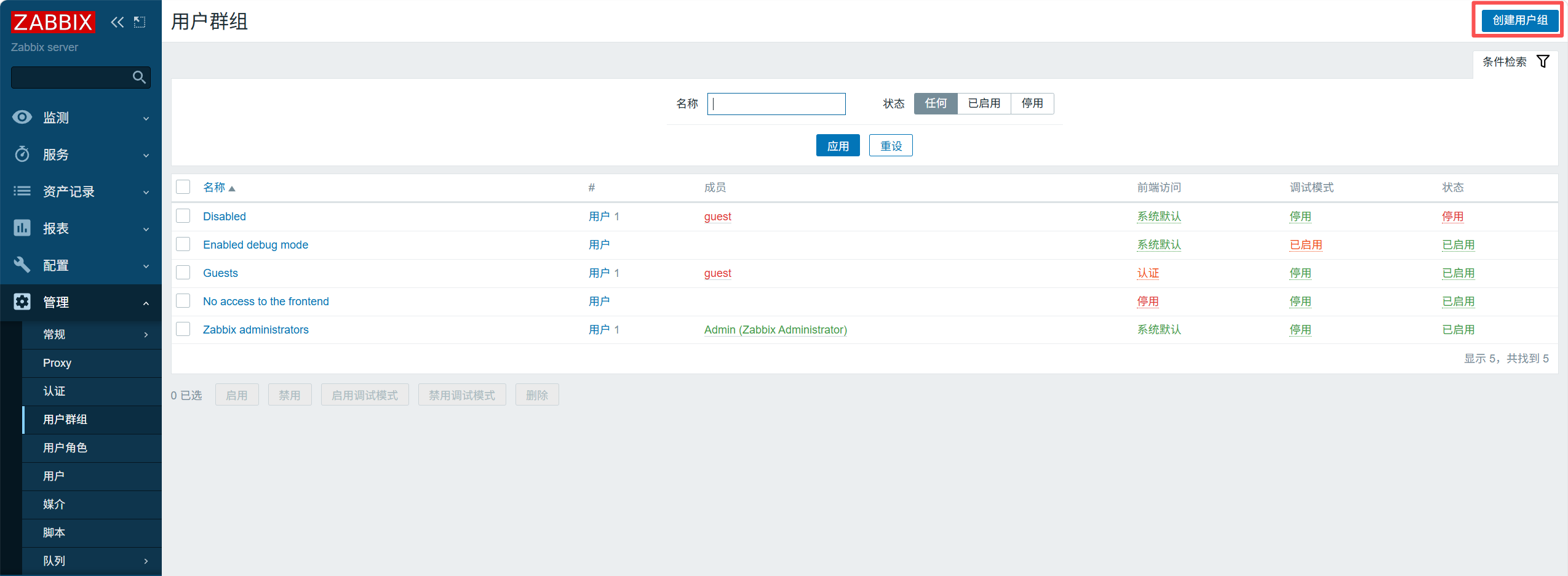1568x576 pixels.
Task: Click 系统默认 in Zabbix administrators row
Action: 1159,330
